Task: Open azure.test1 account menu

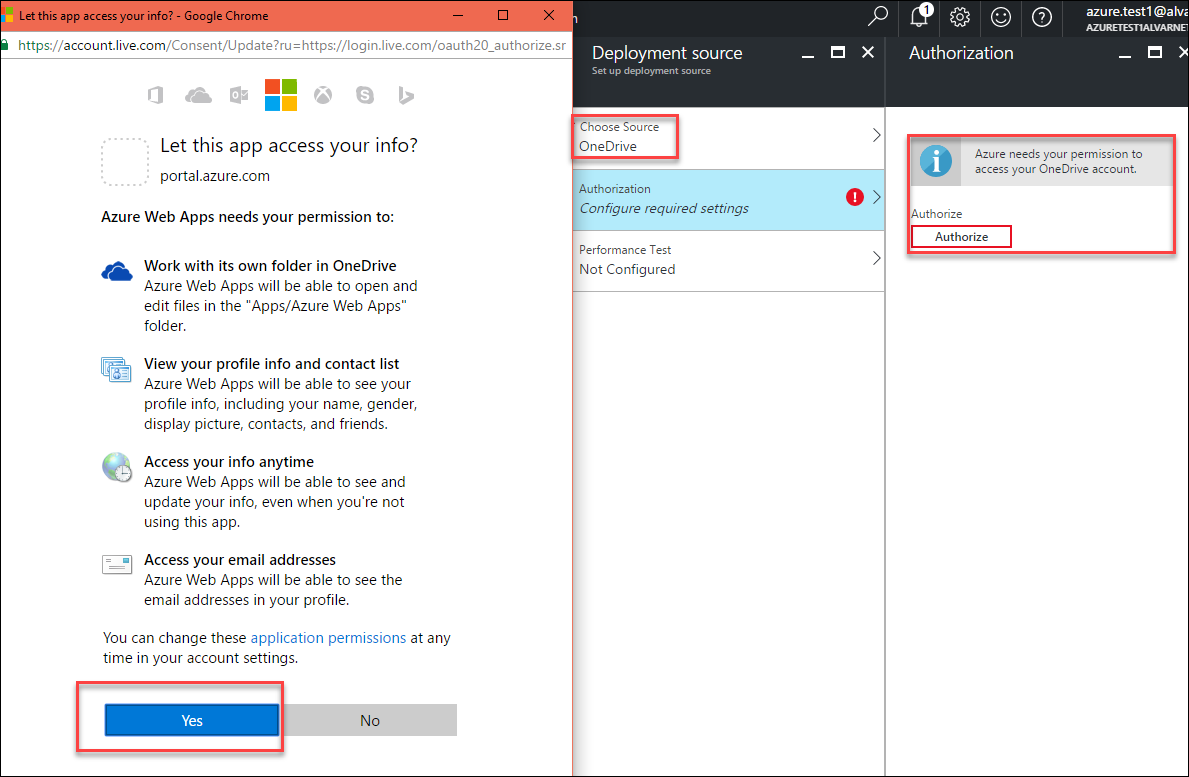Action: [x=1137, y=18]
